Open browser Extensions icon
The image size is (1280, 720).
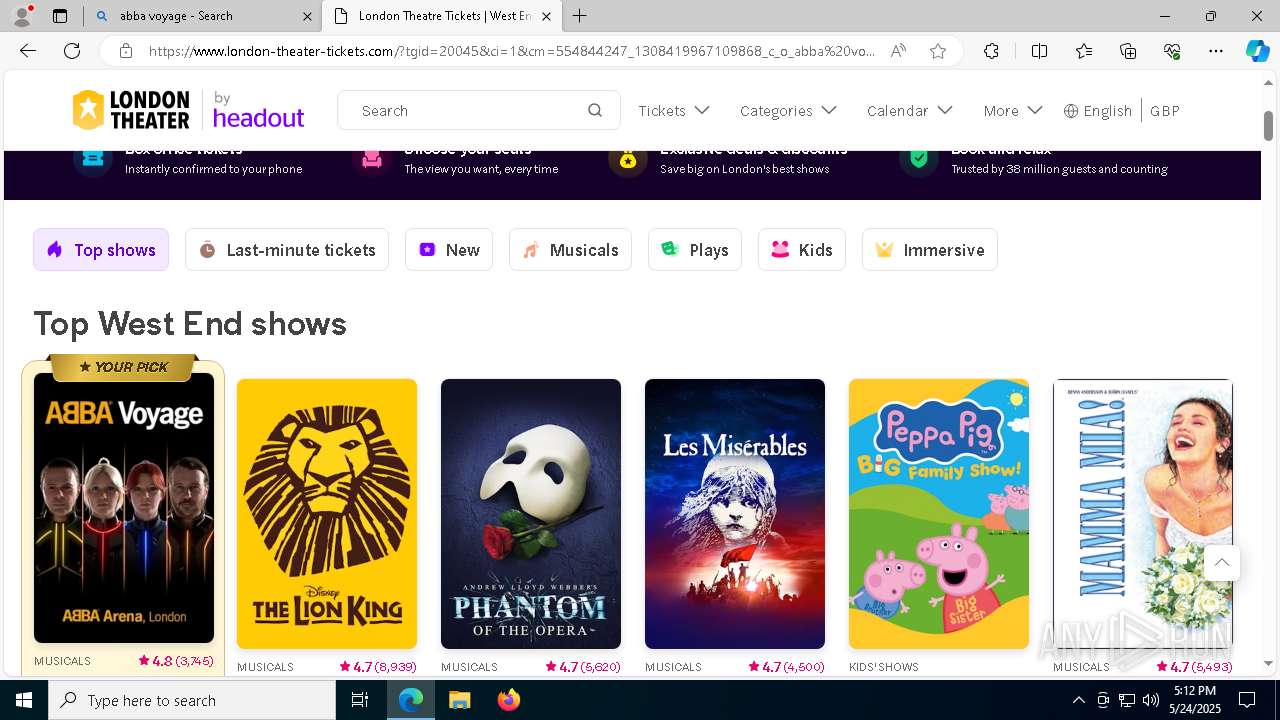tap(991, 51)
